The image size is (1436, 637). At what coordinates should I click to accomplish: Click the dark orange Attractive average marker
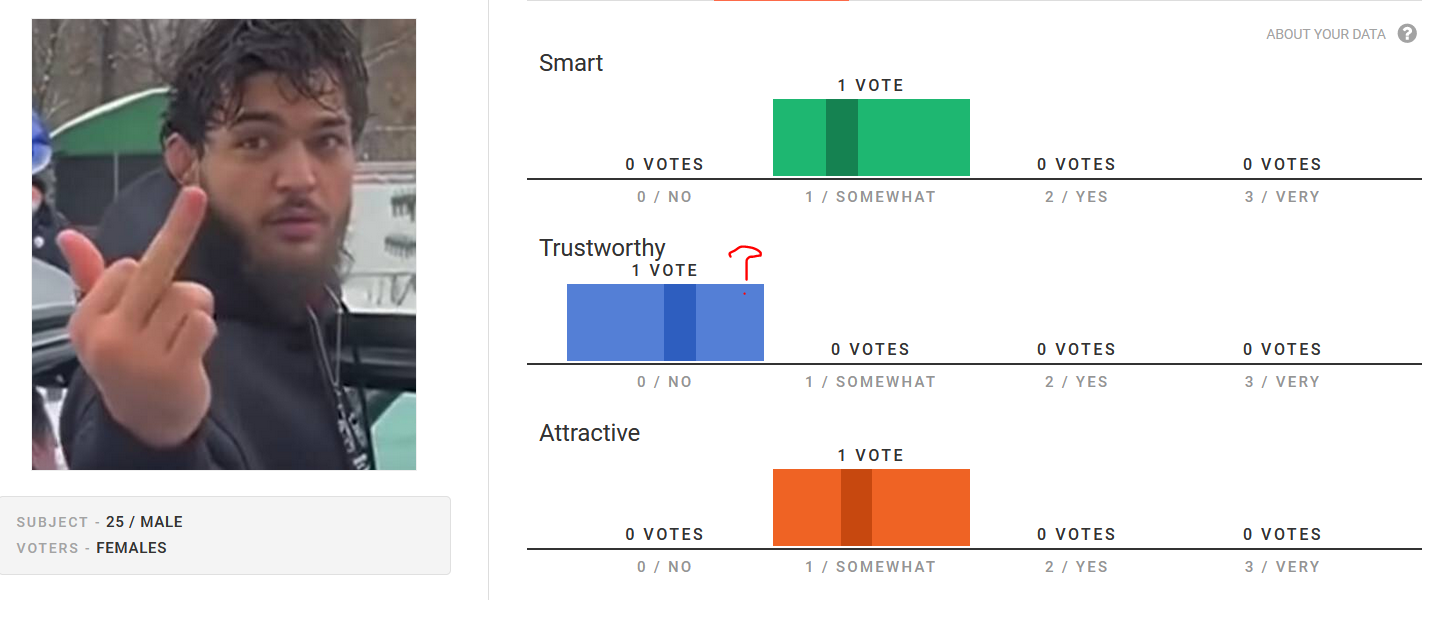[x=856, y=508]
